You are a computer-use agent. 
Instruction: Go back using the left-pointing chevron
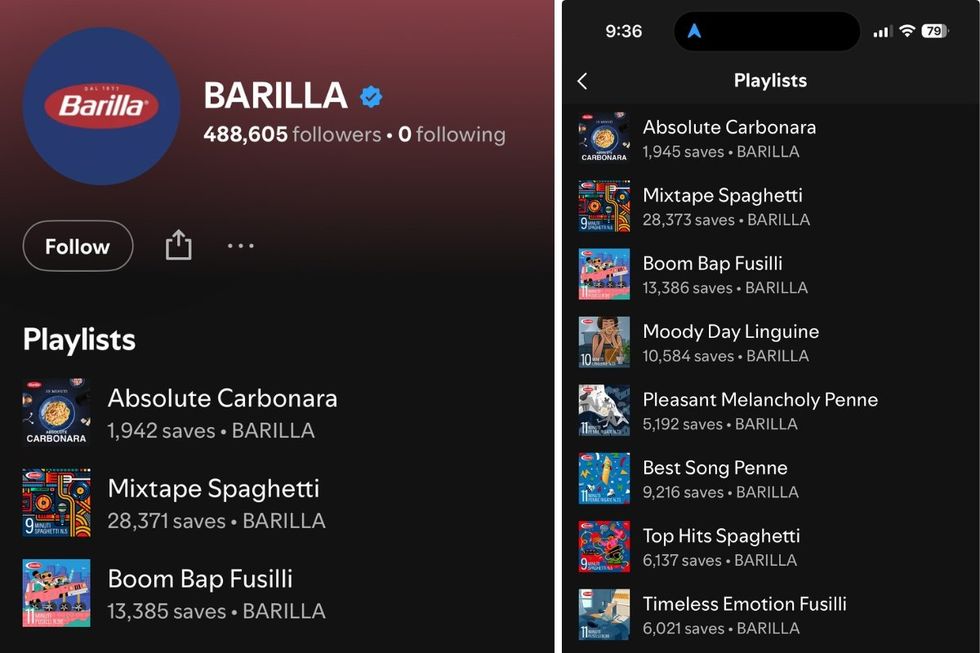(584, 80)
